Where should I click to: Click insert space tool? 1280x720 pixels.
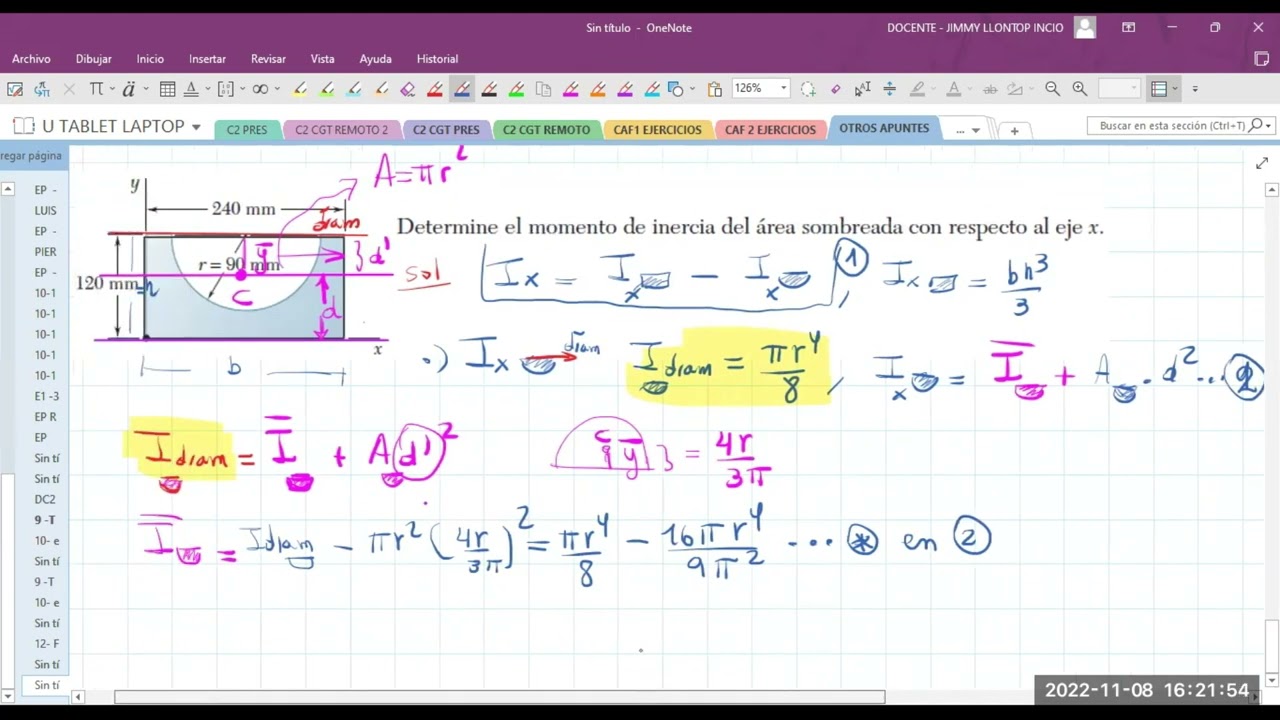(x=890, y=89)
